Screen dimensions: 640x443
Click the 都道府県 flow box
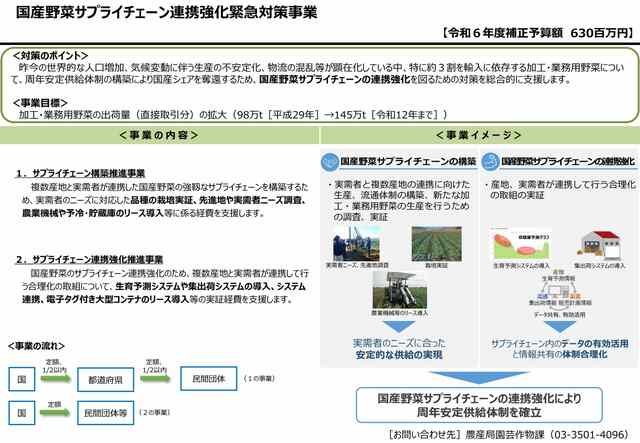(x=104, y=380)
